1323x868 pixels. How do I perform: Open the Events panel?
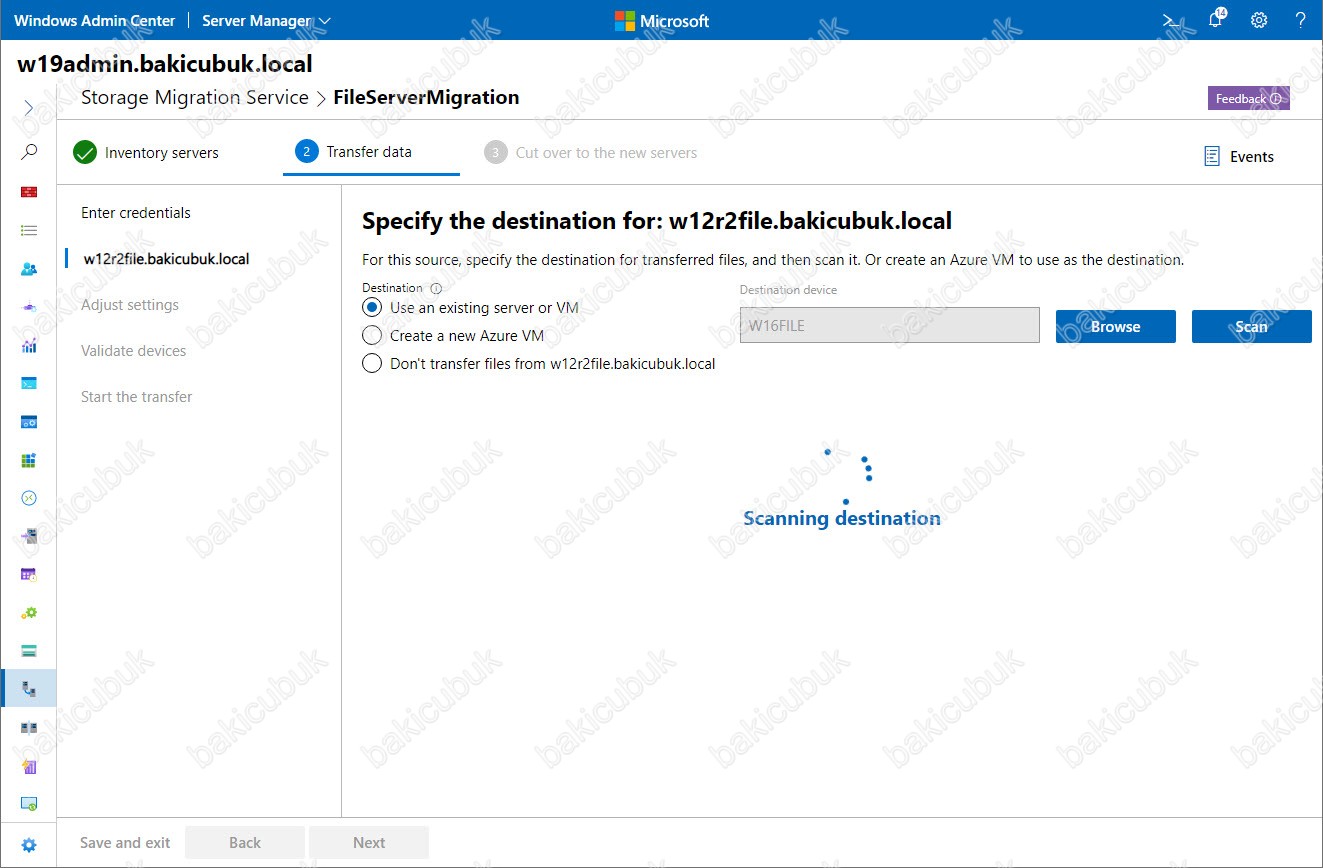[1239, 156]
